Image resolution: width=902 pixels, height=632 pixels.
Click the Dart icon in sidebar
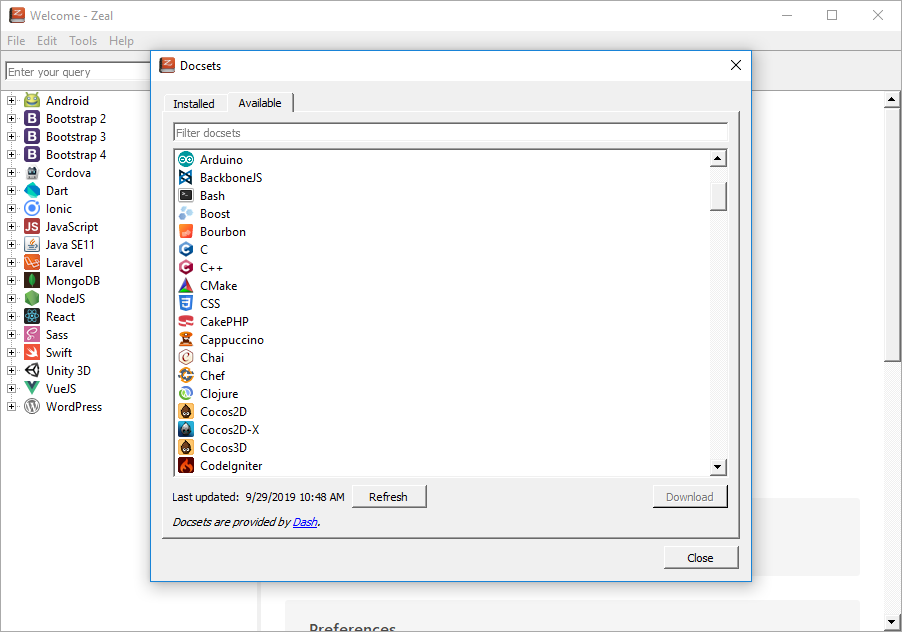point(32,190)
